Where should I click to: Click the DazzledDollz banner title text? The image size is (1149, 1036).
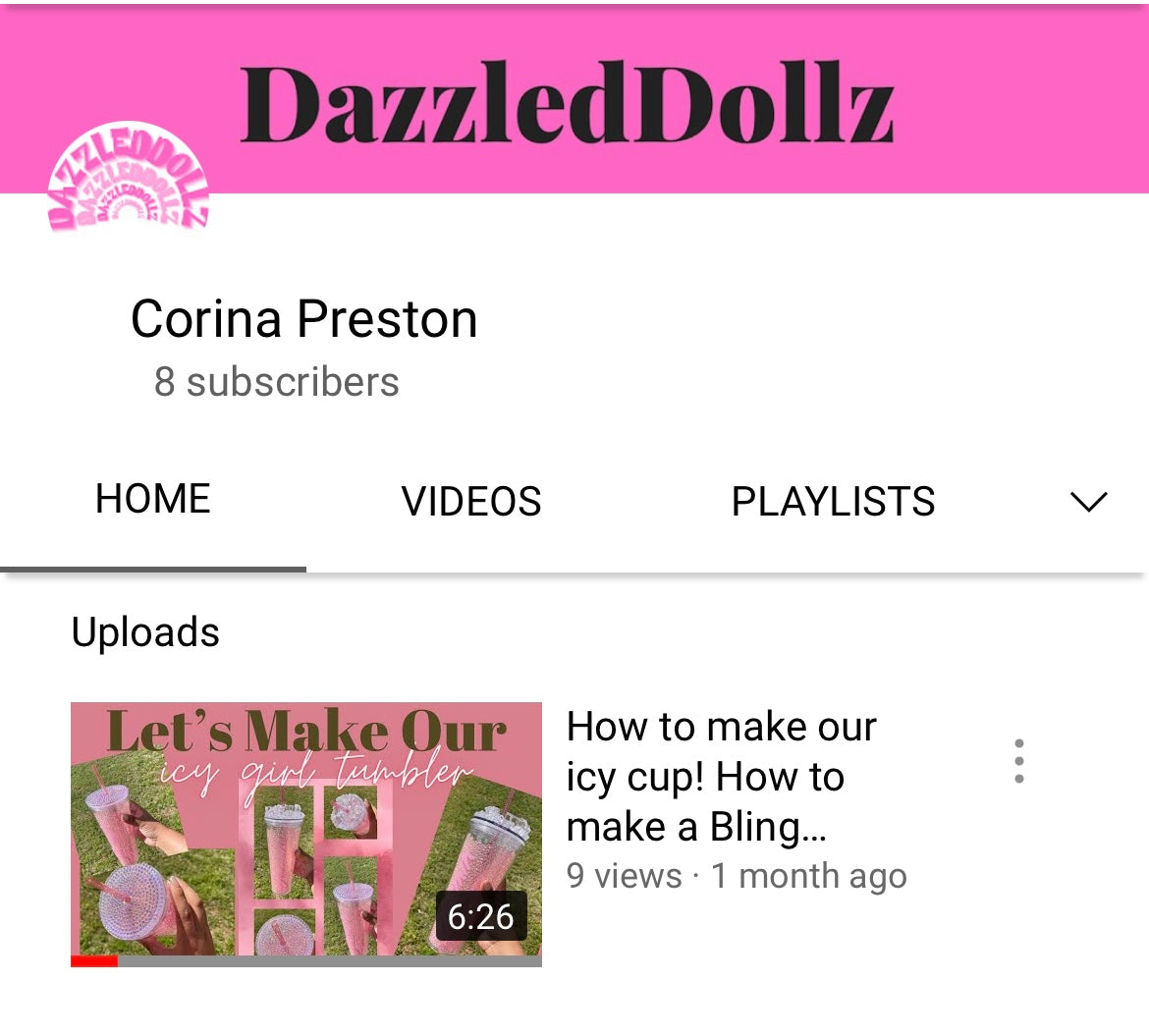coord(568,102)
